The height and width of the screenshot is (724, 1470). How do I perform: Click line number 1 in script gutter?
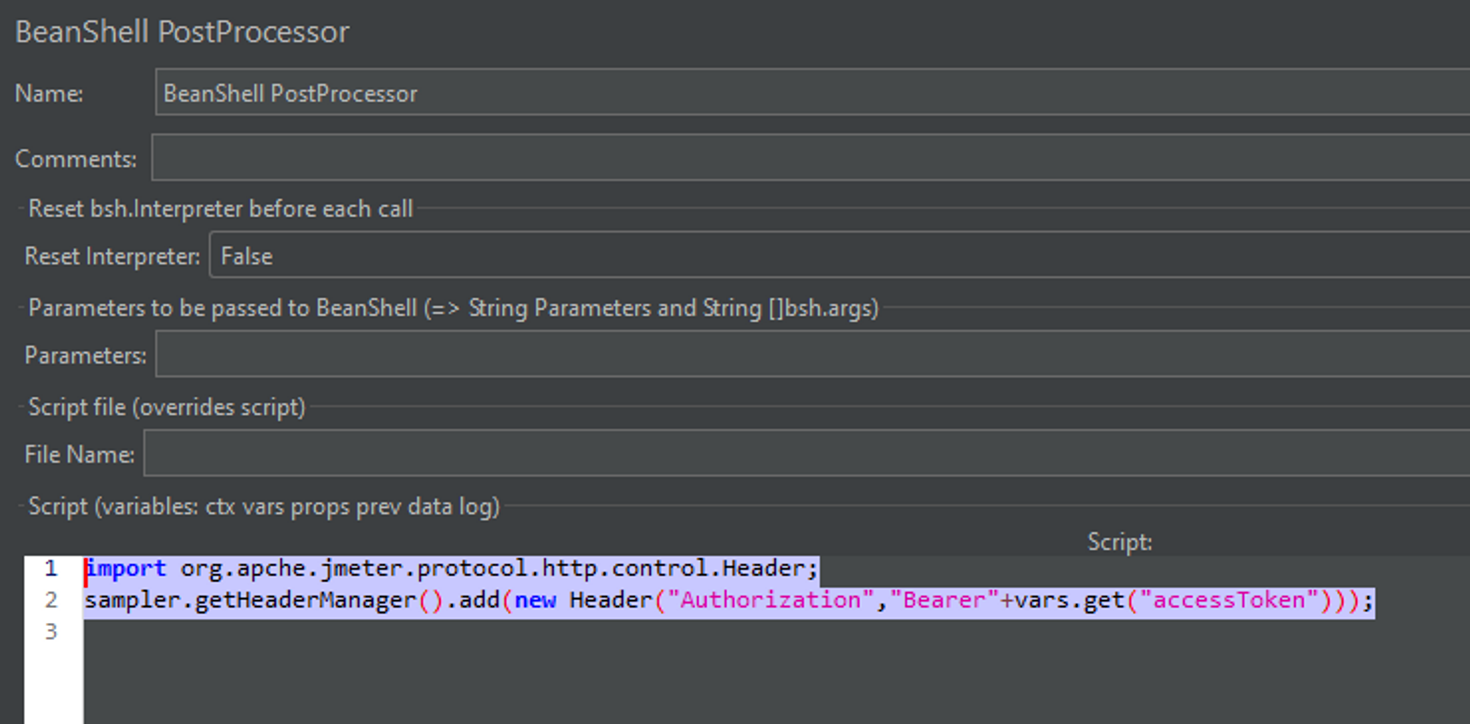click(51, 568)
